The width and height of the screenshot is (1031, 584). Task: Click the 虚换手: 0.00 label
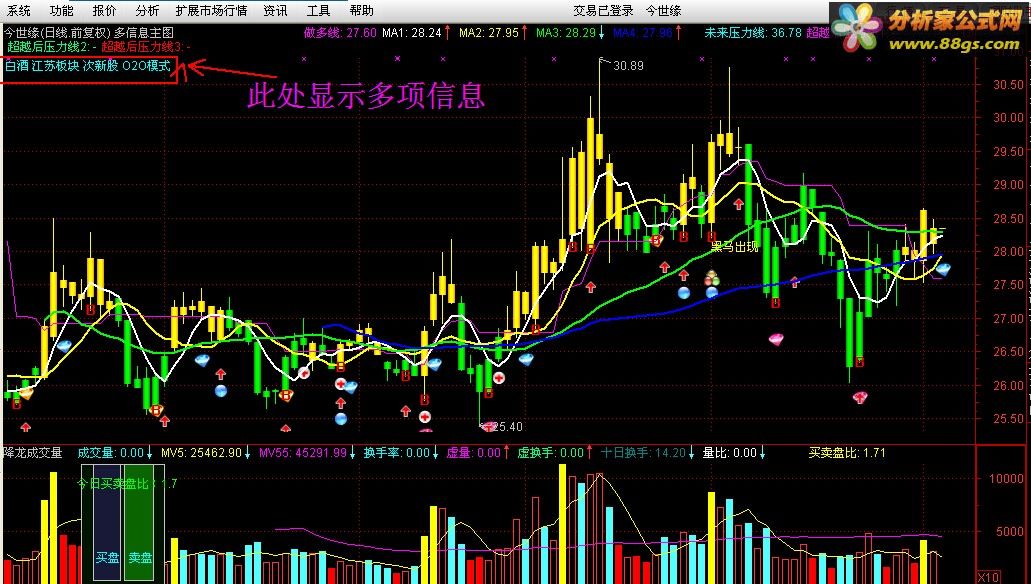click(x=550, y=452)
